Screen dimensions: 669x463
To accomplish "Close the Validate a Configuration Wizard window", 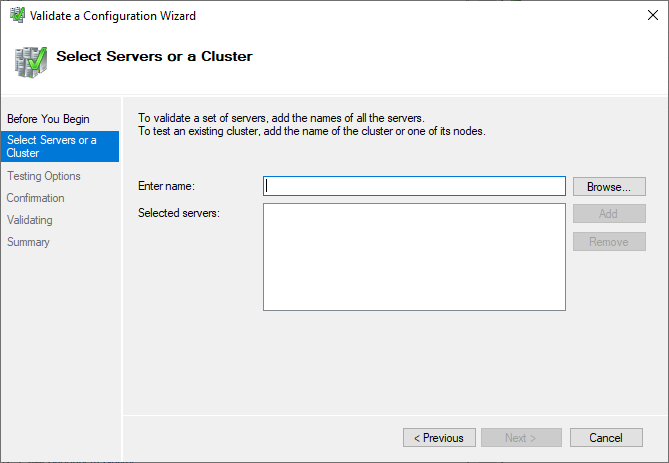I will point(645,16).
